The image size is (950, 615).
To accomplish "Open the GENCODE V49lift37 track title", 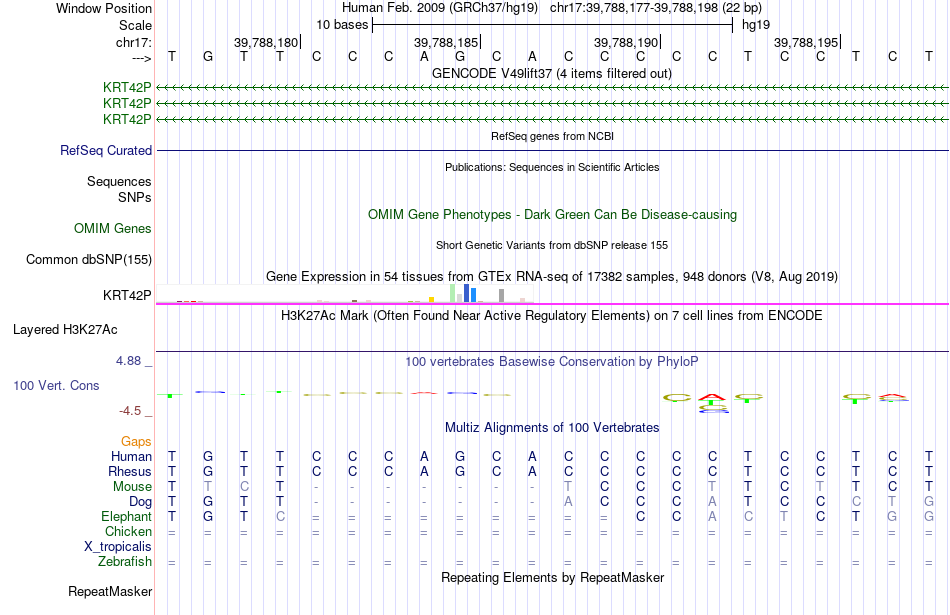I will point(552,73).
